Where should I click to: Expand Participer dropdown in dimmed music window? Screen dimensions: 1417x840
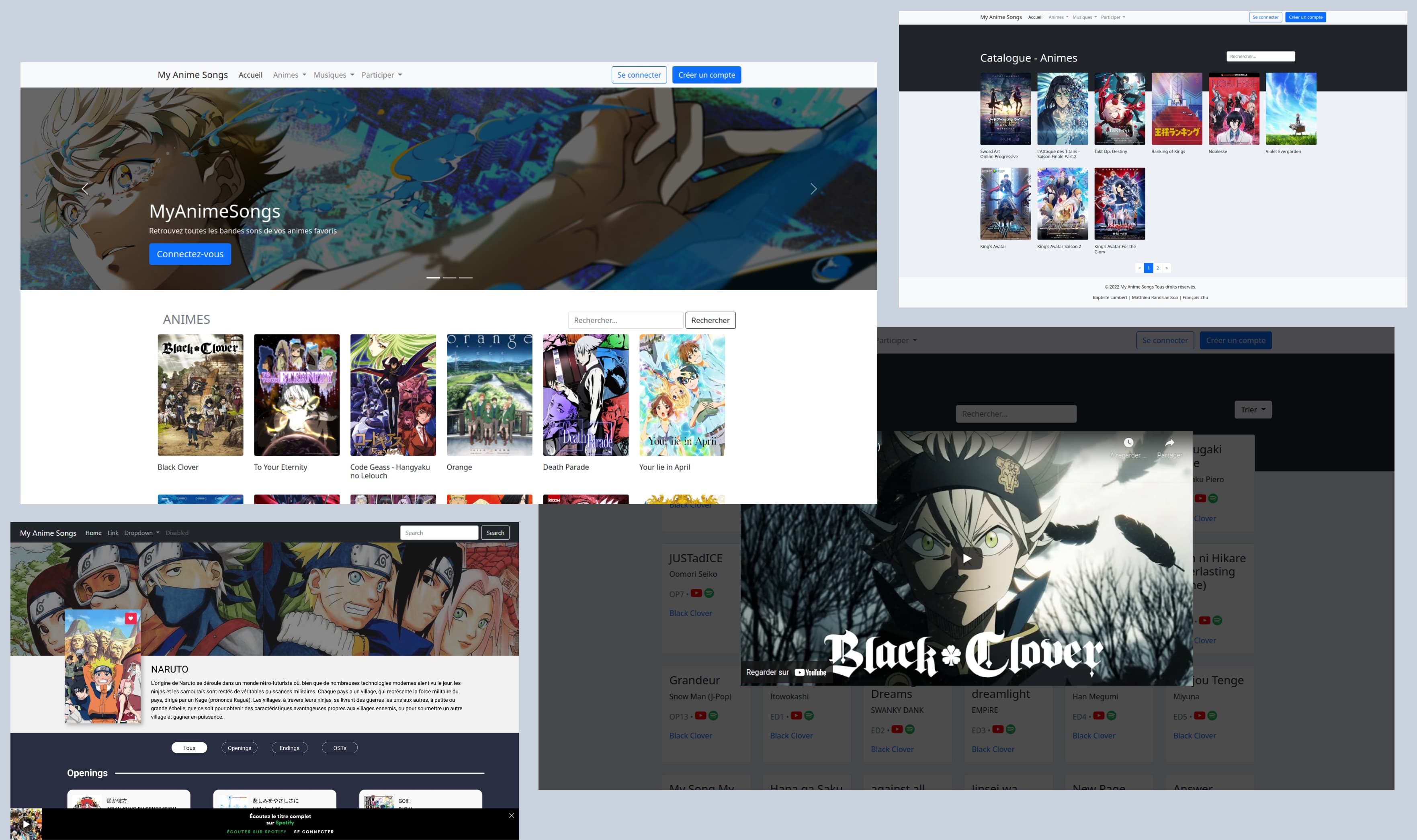pos(897,340)
